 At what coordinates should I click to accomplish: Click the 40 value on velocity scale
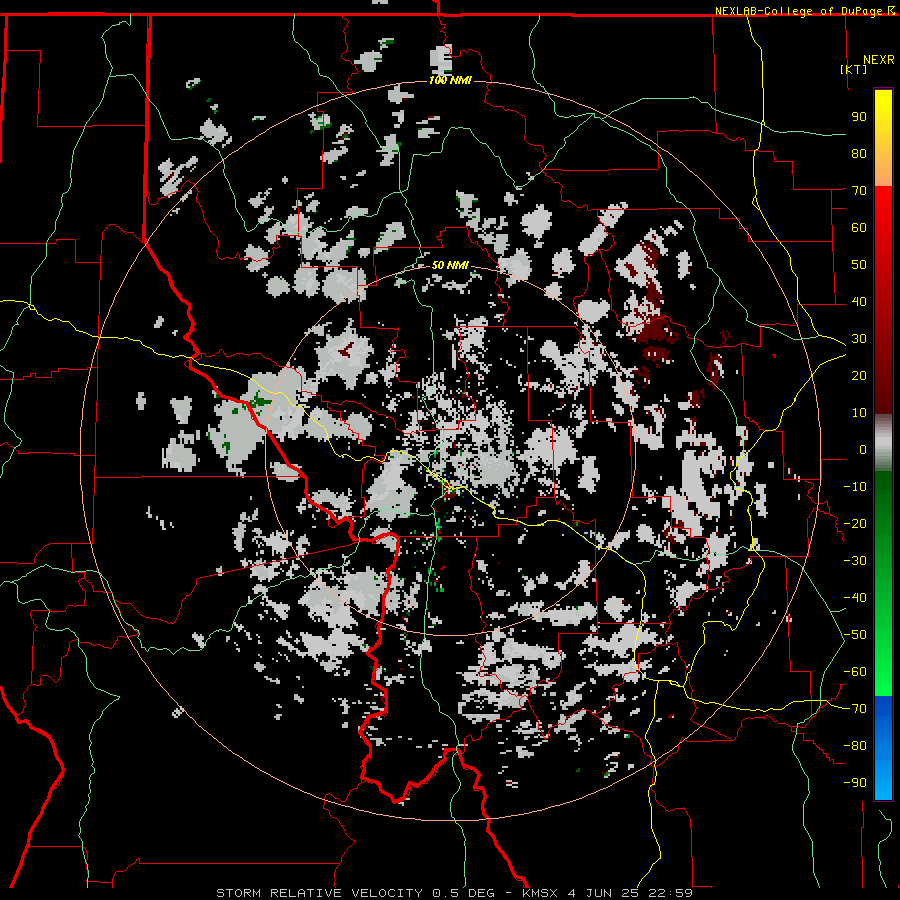click(859, 302)
